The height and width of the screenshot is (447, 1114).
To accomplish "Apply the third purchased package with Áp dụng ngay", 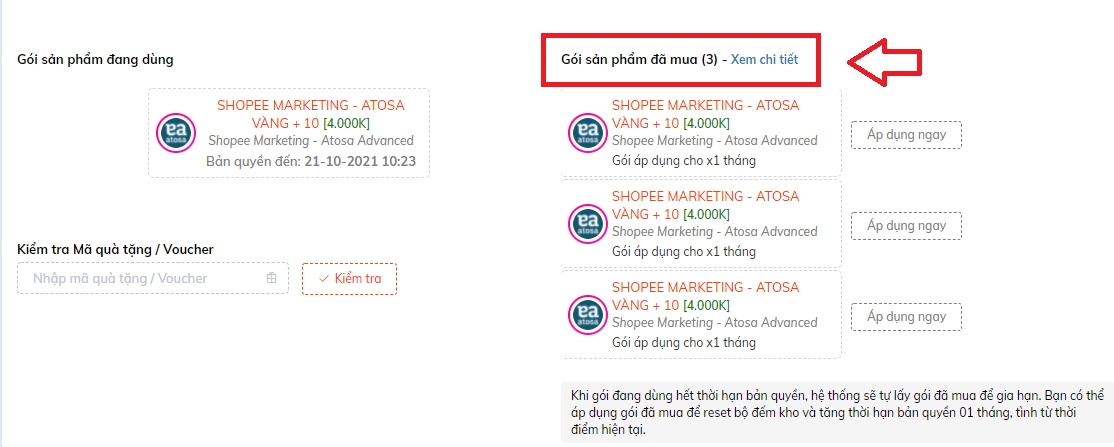I will [x=905, y=317].
